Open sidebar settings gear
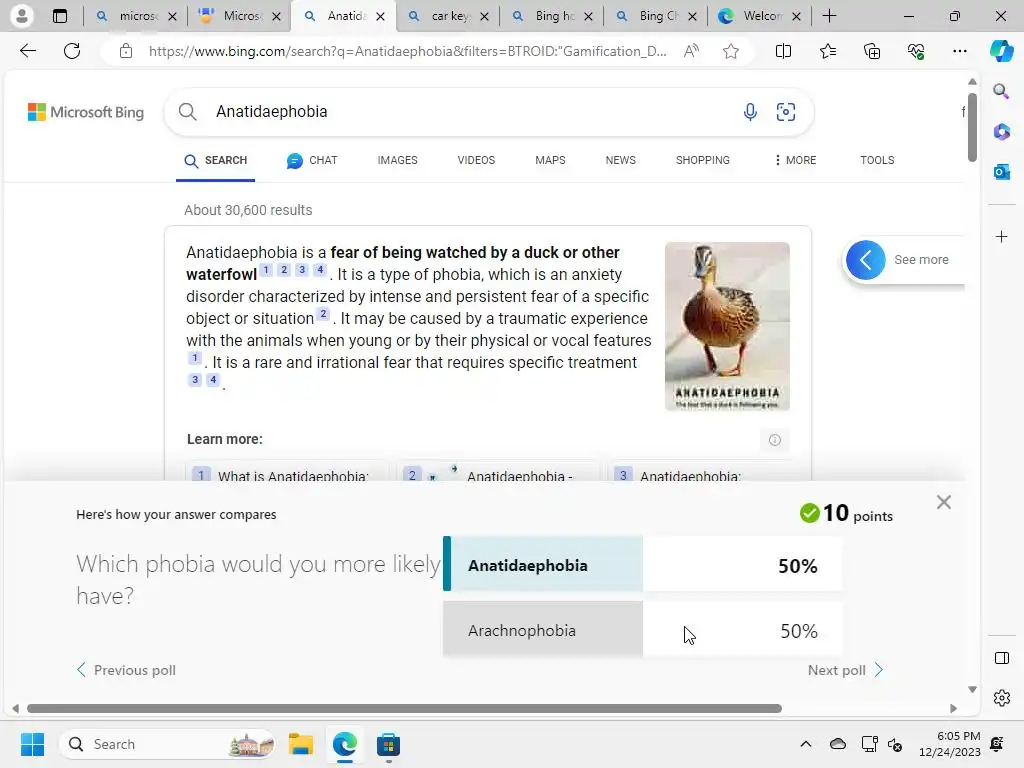Image resolution: width=1024 pixels, height=768 pixels. (1001, 698)
